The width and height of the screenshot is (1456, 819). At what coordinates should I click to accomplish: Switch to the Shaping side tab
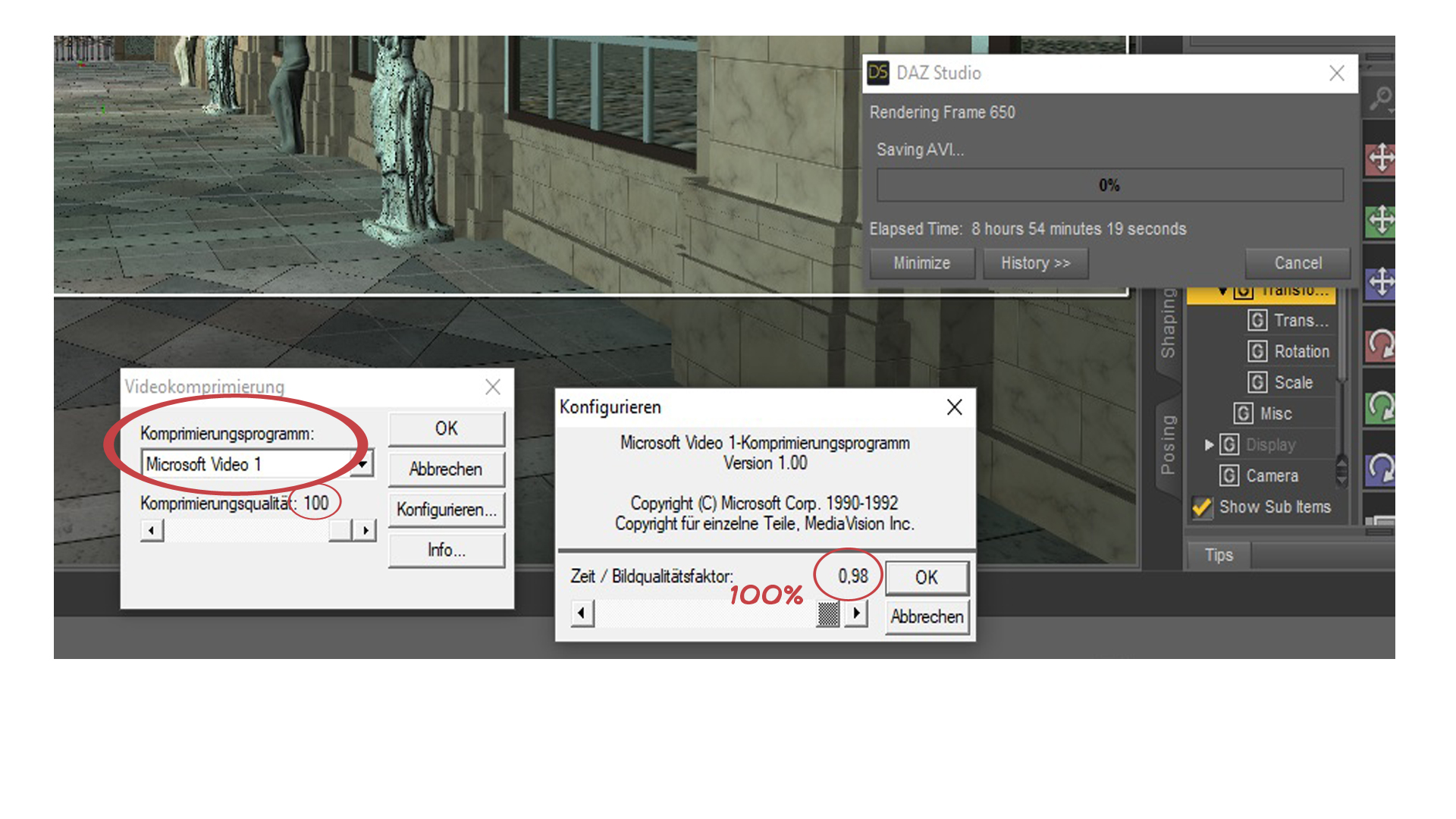pyautogui.click(x=1168, y=323)
